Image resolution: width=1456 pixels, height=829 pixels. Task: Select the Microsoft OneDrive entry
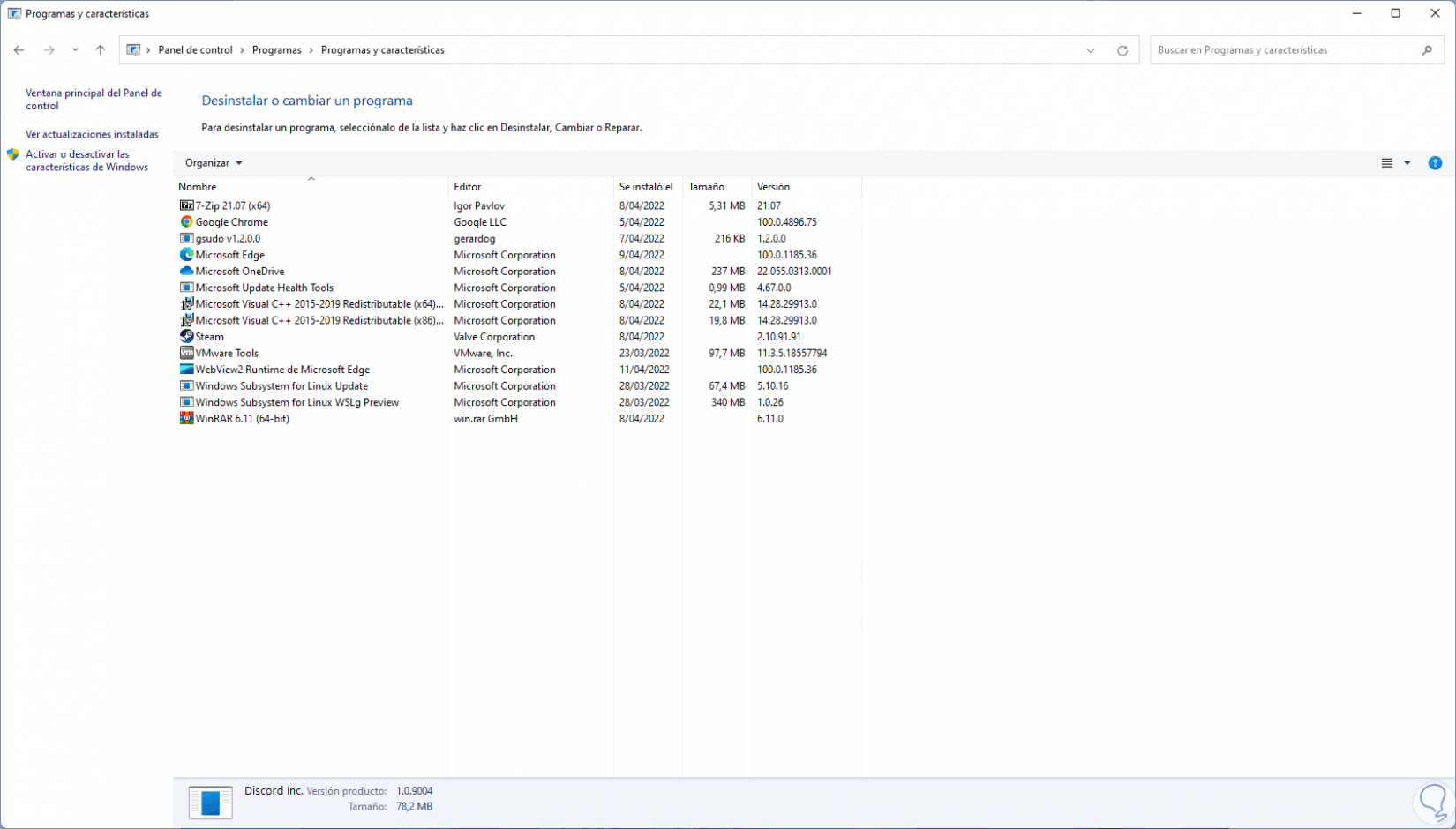(240, 272)
